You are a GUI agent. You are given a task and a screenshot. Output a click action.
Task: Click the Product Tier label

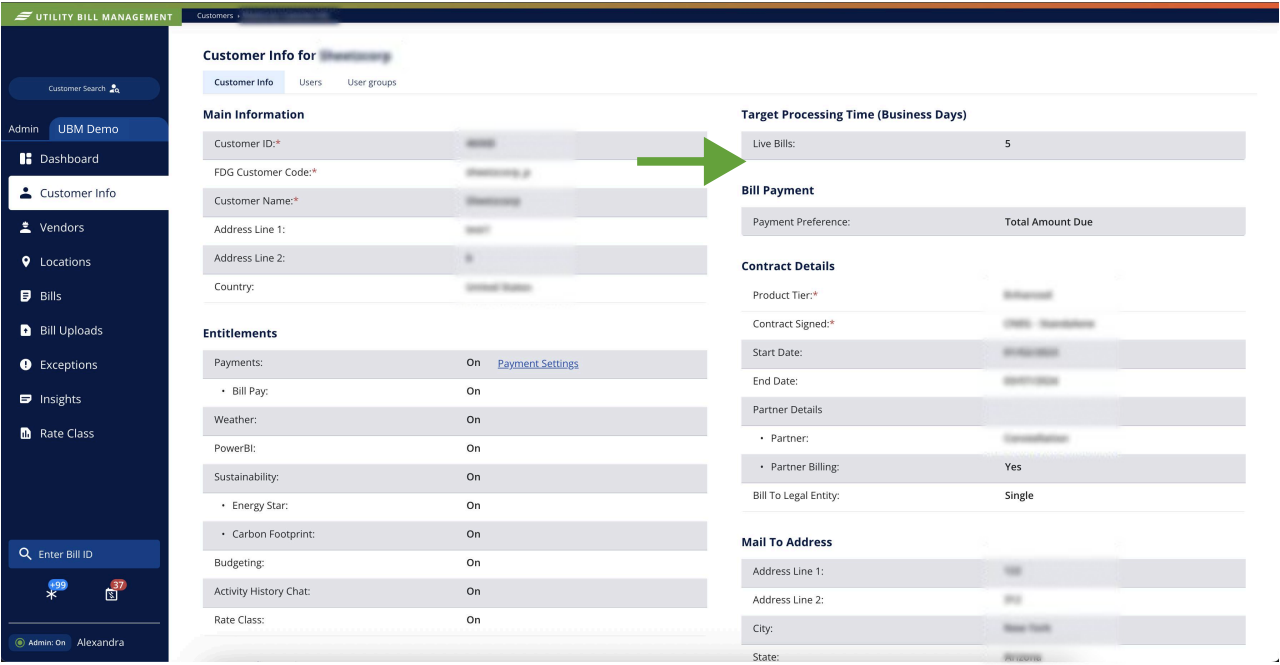[x=785, y=295]
